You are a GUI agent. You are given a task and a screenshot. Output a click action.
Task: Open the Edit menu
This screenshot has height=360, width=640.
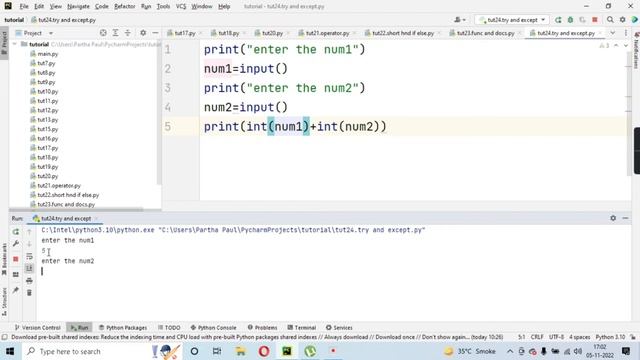(39, 7)
